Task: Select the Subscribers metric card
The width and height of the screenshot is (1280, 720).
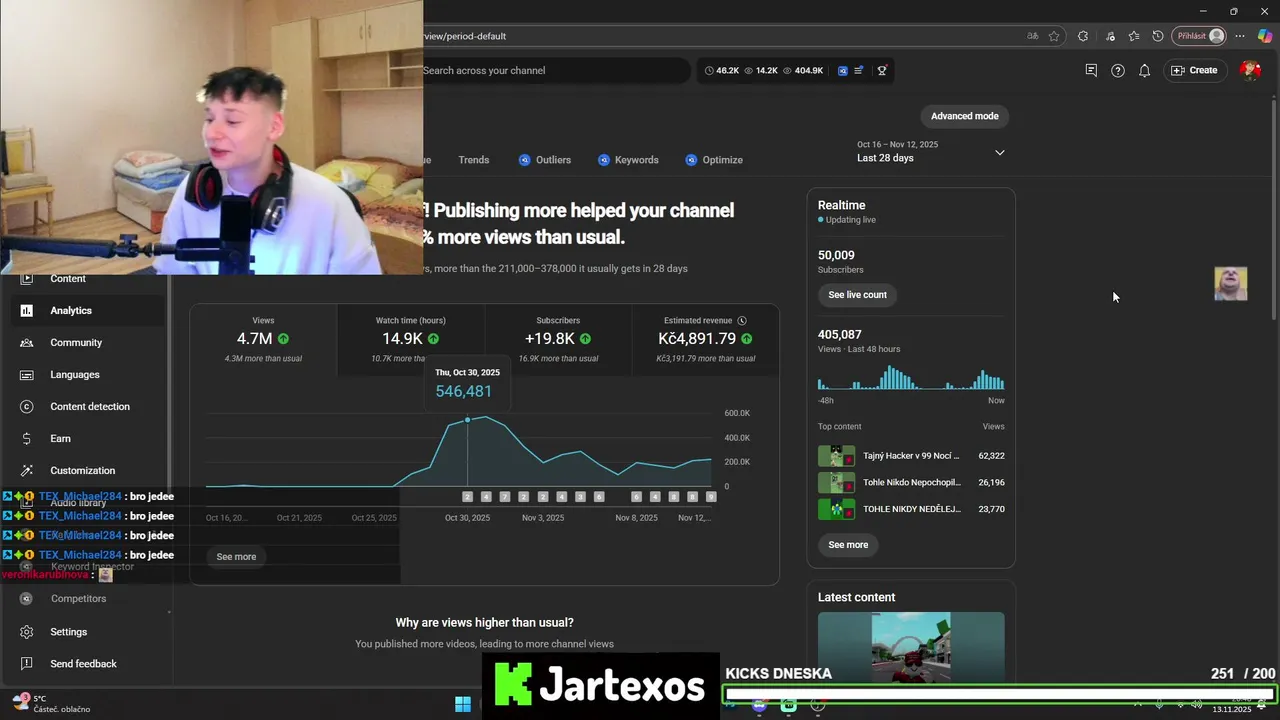Action: pyautogui.click(x=558, y=340)
